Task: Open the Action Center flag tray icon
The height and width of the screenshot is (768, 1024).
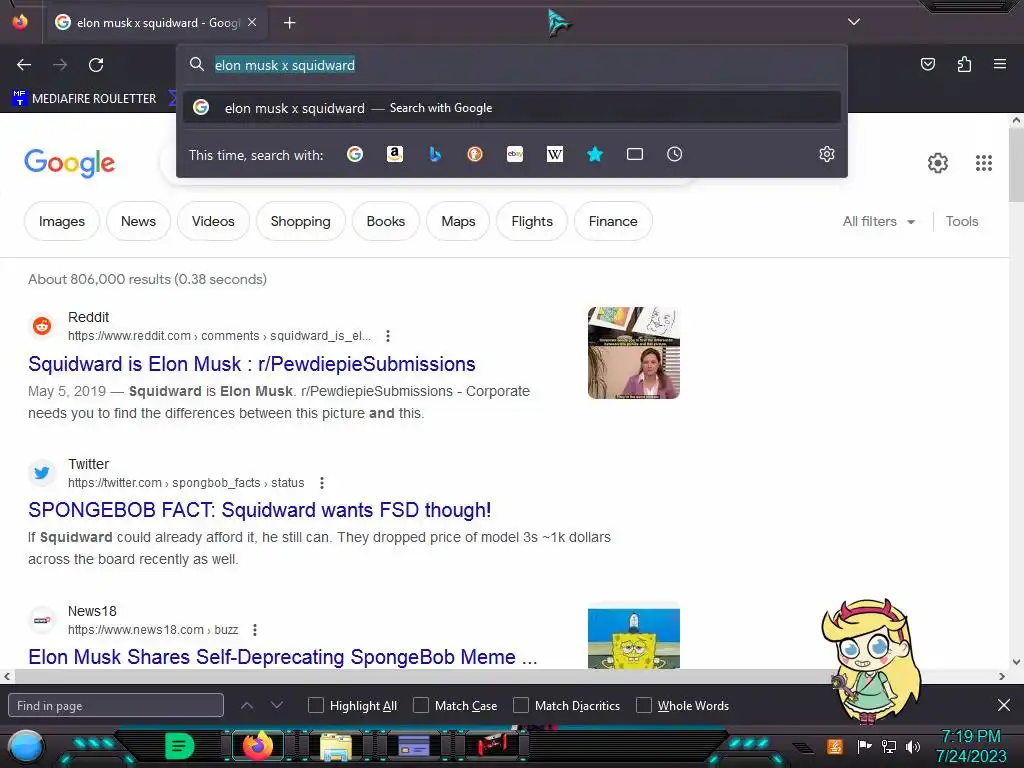Action: pyautogui.click(x=864, y=746)
